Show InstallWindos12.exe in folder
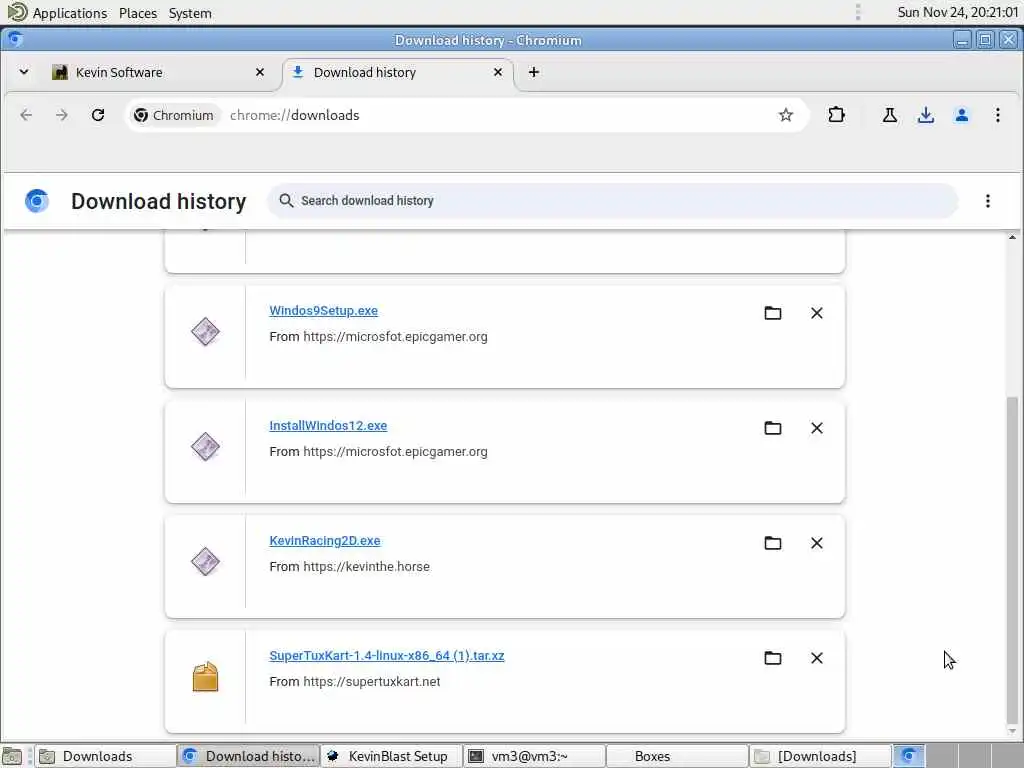 (773, 428)
